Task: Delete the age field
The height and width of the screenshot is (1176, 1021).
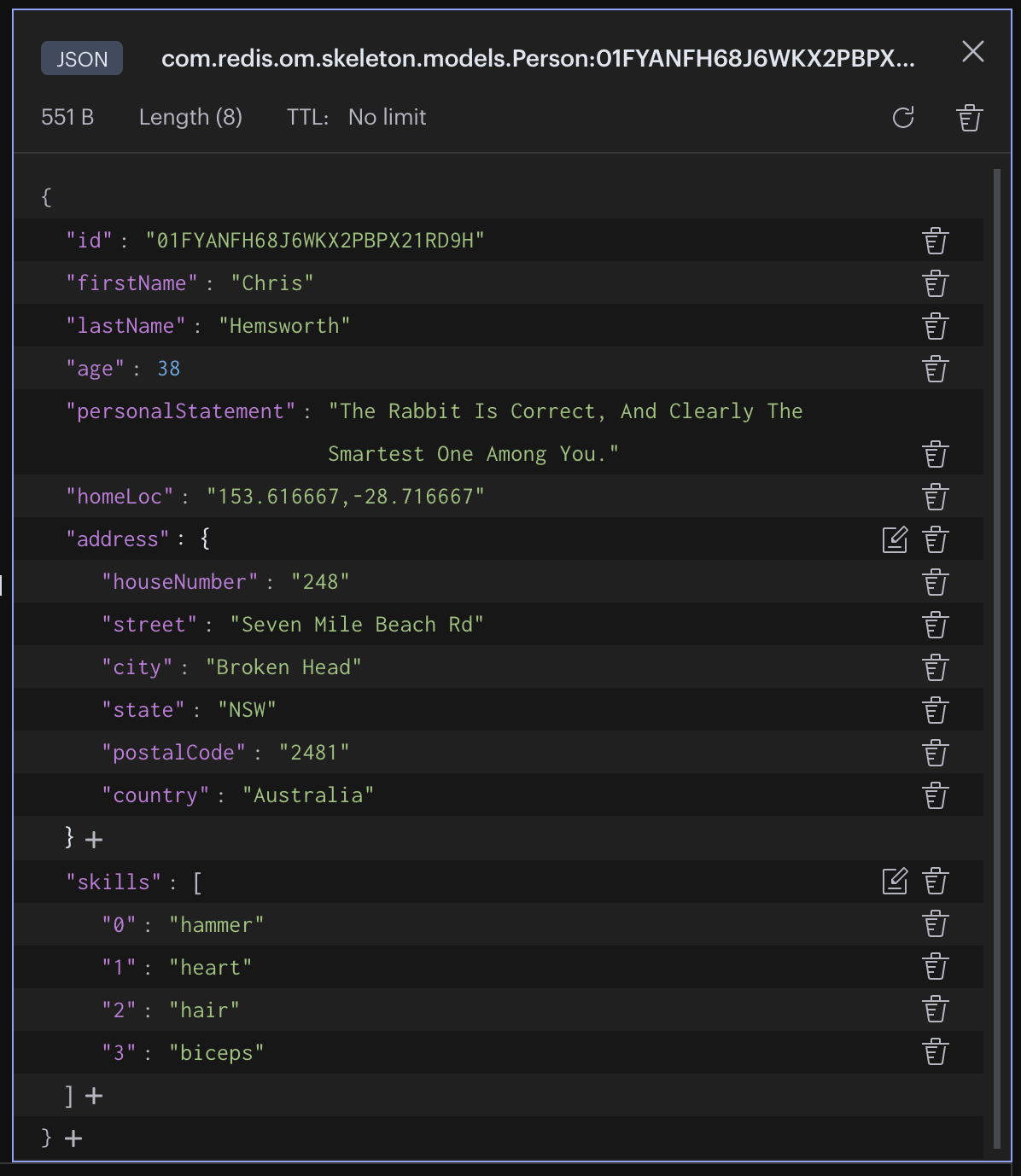Action: (x=936, y=368)
